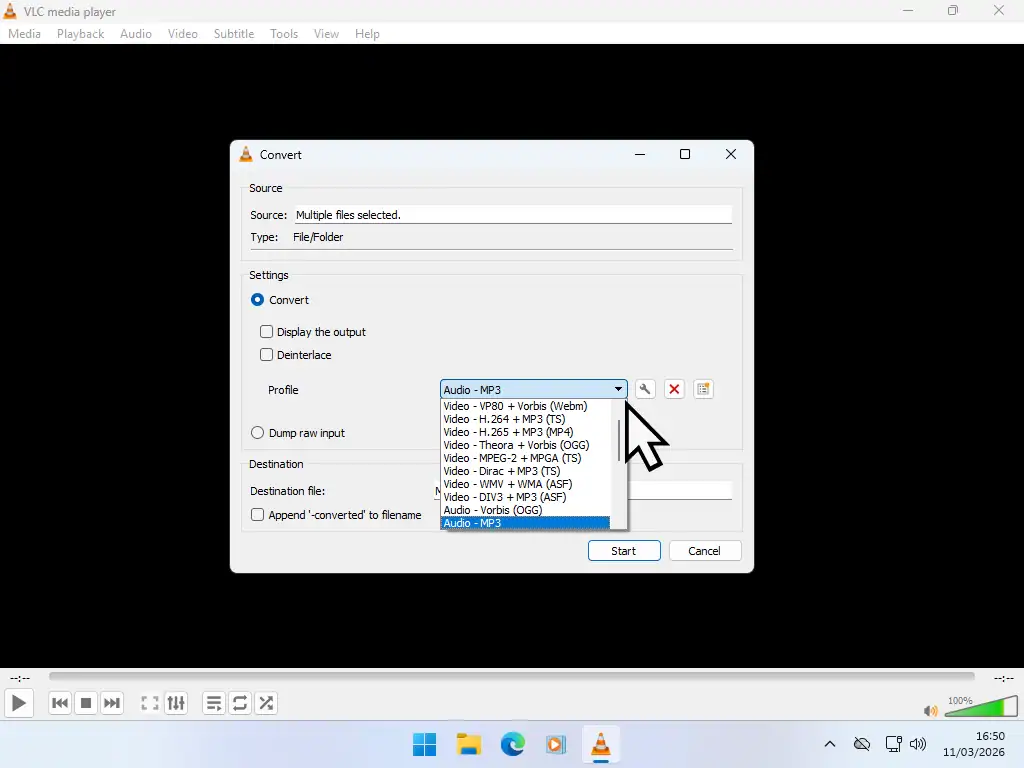Open the extended settings equalizer icon
1024x768 pixels.
[176, 703]
